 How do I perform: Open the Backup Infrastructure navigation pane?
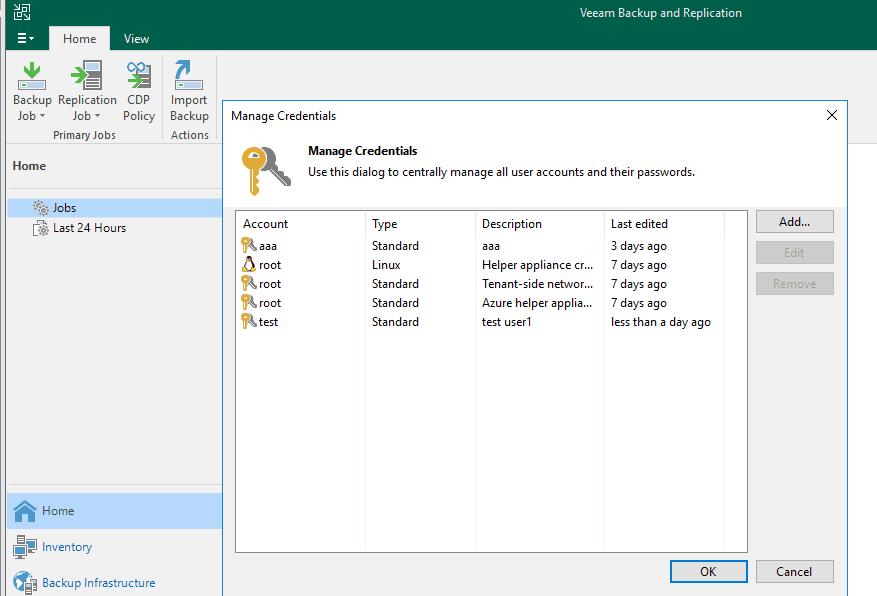pyautogui.click(x=115, y=583)
